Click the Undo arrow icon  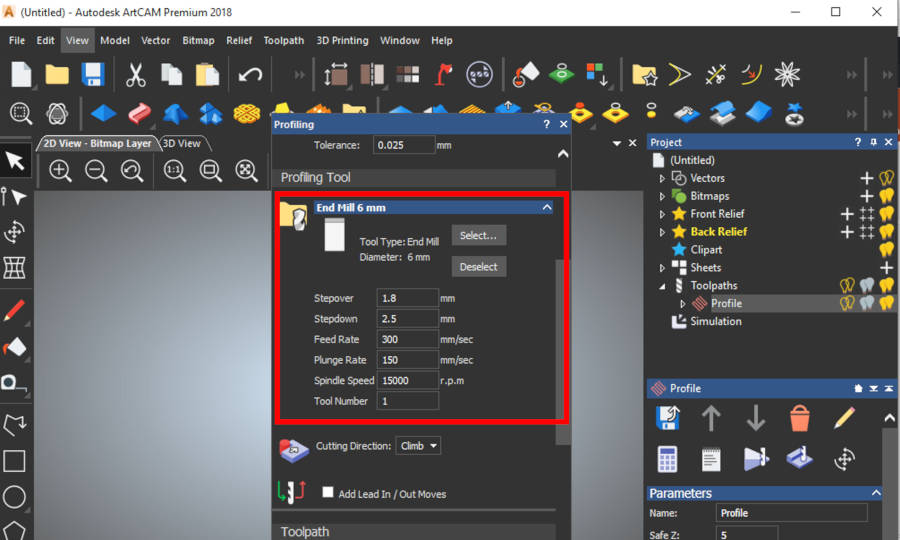250,75
